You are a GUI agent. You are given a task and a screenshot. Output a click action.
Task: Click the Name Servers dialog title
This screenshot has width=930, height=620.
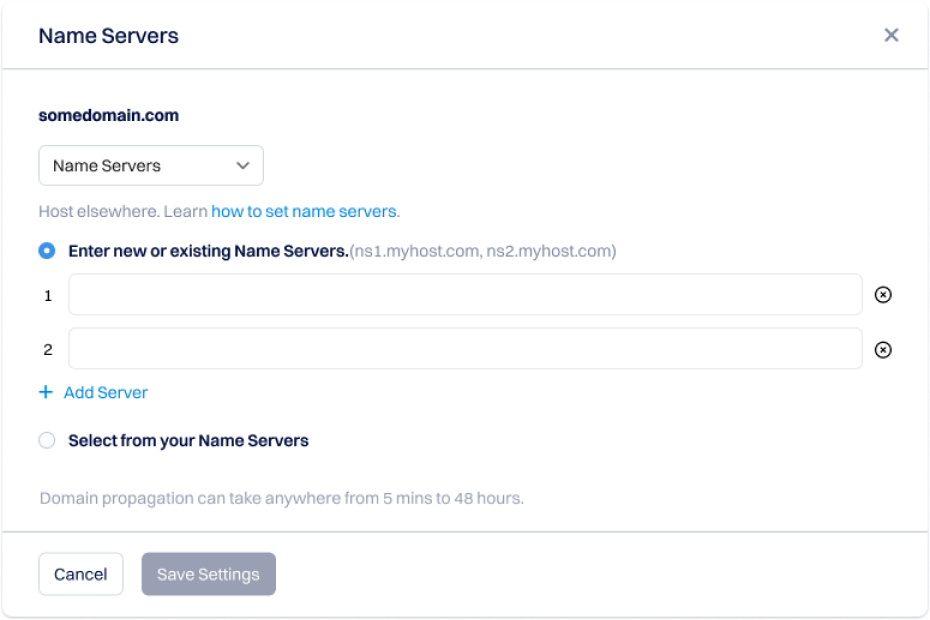pos(108,36)
